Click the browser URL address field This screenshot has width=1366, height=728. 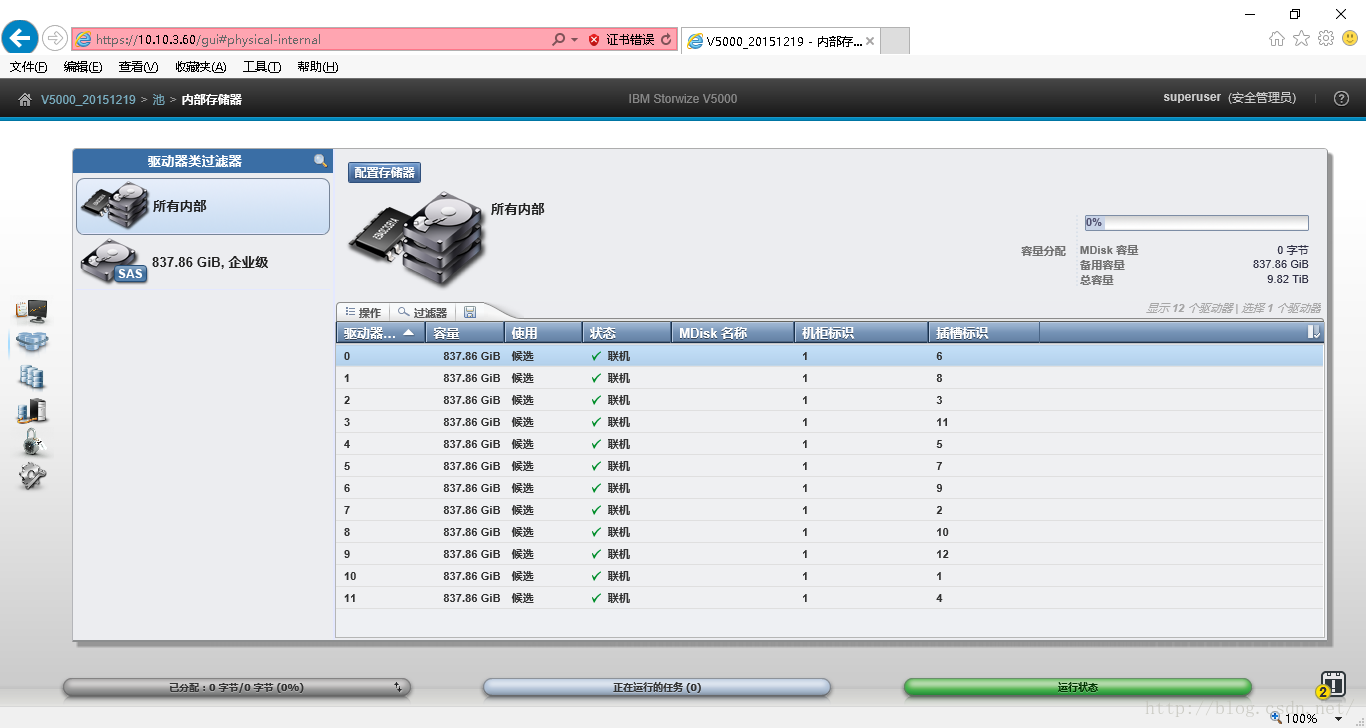(310, 40)
